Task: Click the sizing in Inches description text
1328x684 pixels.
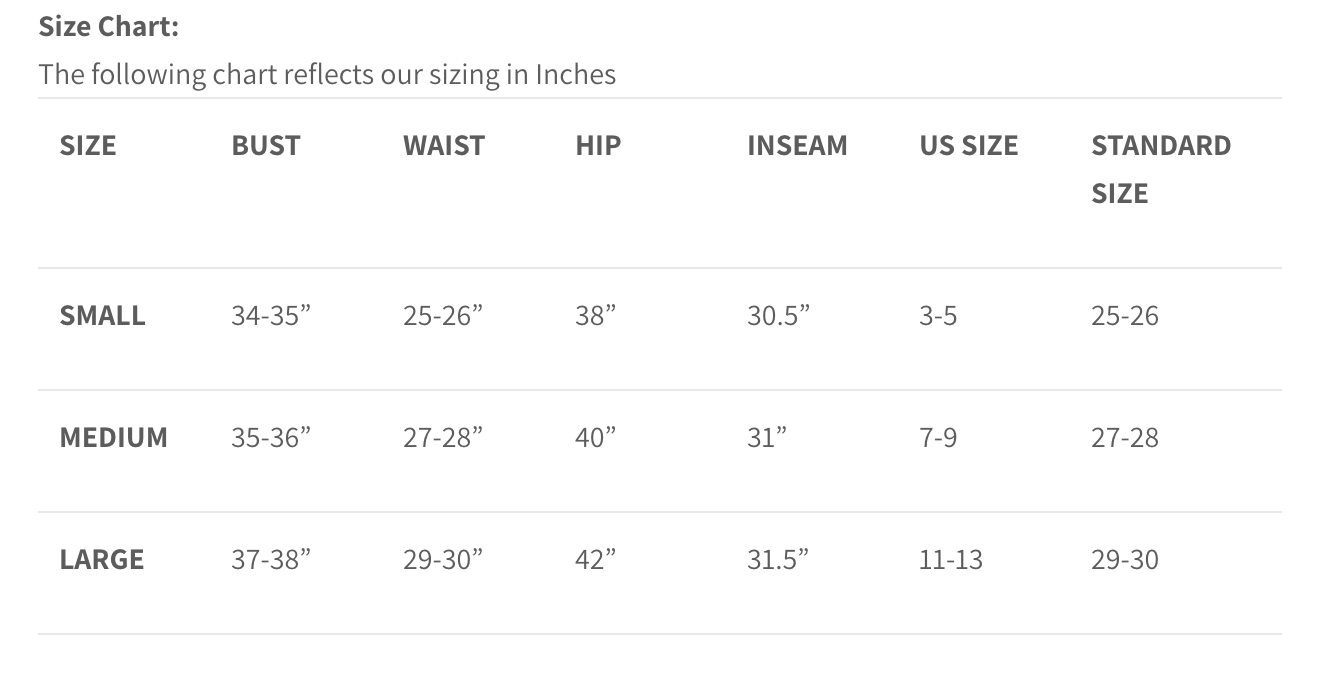Action: [x=327, y=74]
